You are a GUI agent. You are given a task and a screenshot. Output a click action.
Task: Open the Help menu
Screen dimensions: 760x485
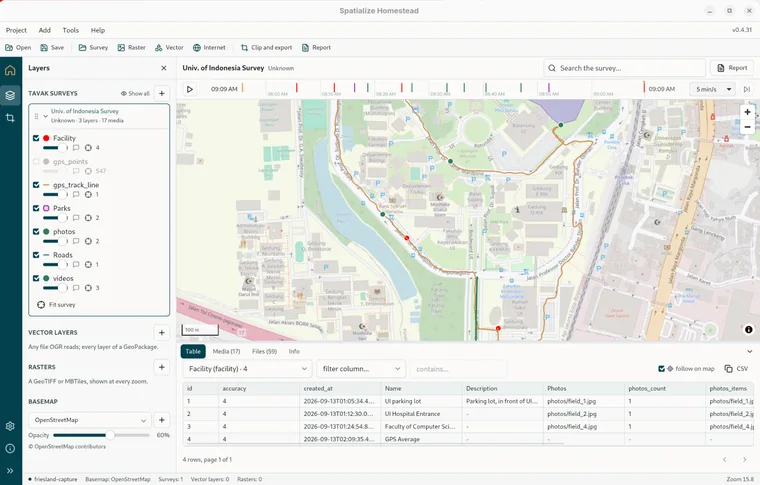(97, 30)
